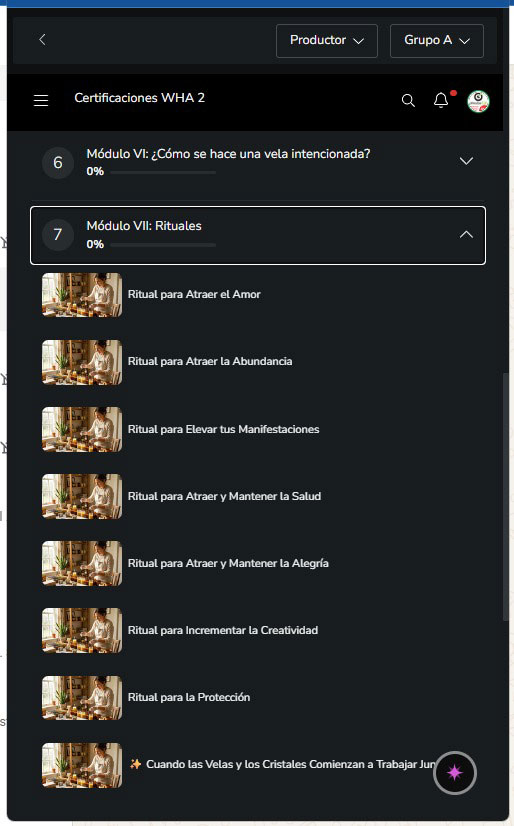Screen dimensions: 514x826
Task: Open the purple sparkle assistant button
Action: pyautogui.click(x=454, y=773)
